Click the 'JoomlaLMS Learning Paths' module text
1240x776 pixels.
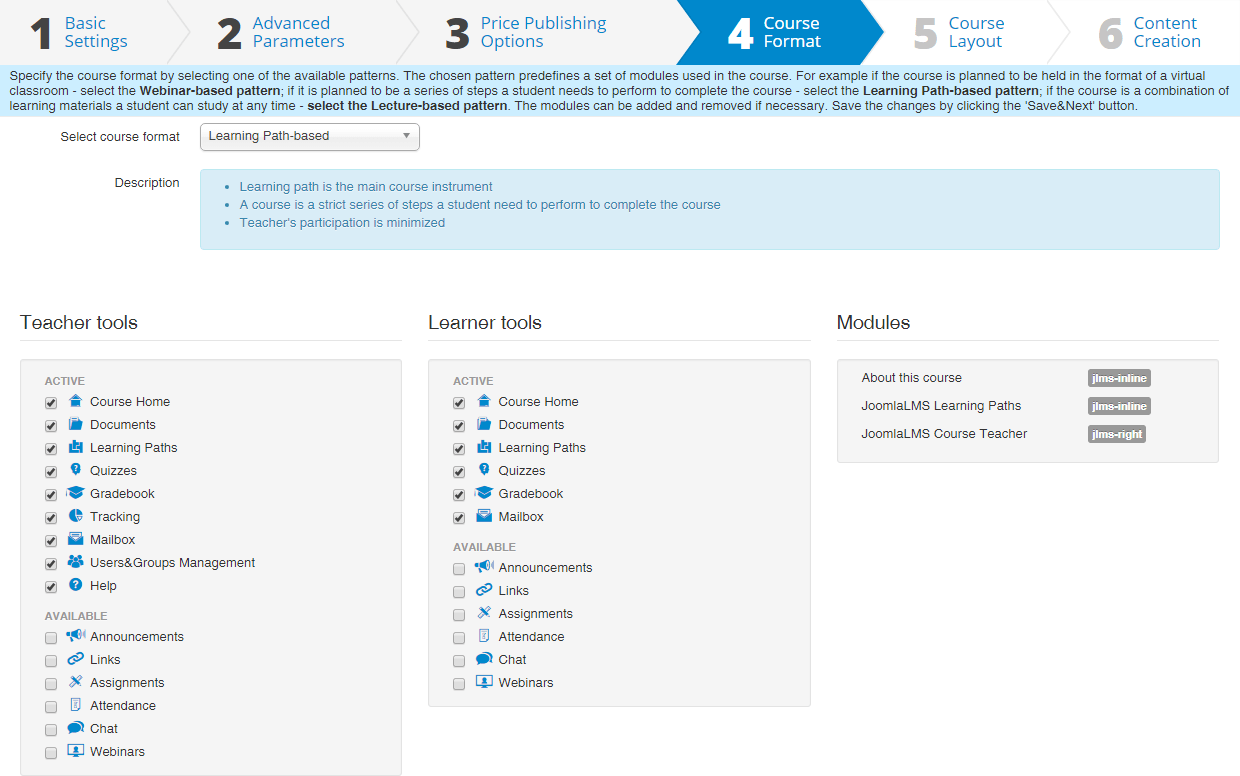tap(941, 406)
